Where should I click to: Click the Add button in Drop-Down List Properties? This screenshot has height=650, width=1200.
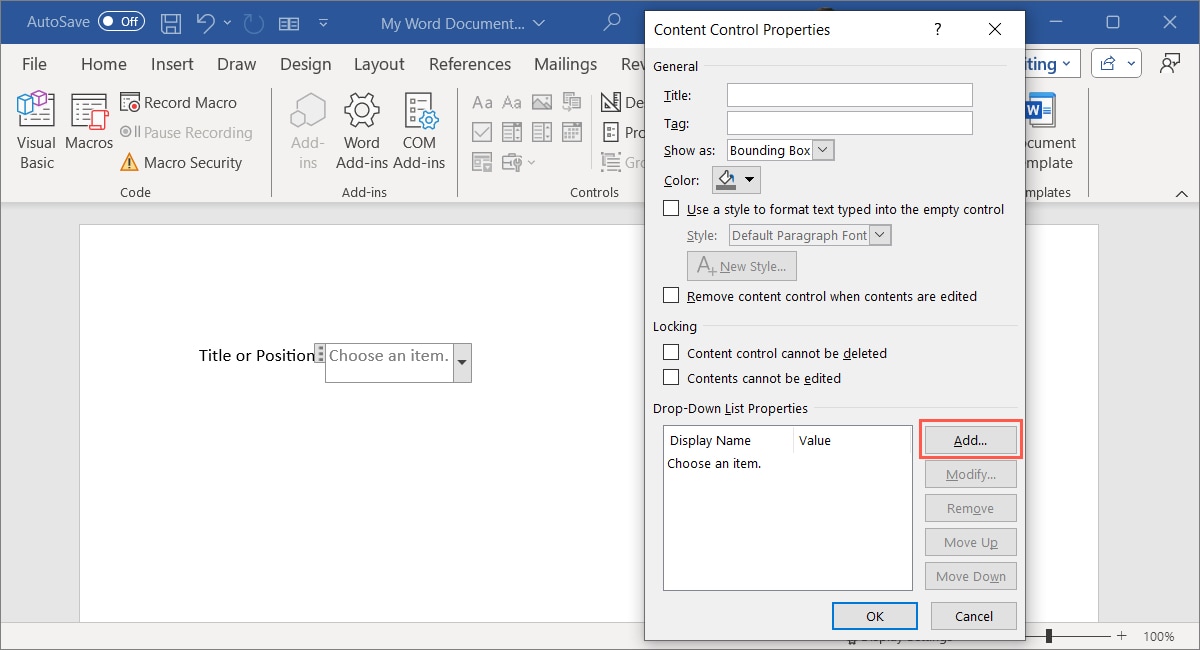pos(970,439)
